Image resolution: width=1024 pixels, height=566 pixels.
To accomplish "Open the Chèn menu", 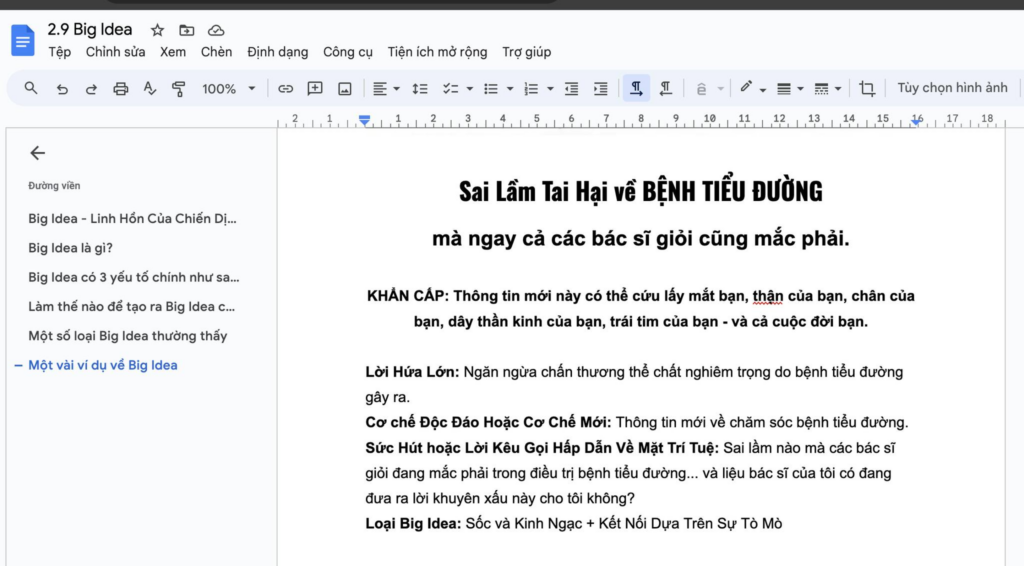I will coord(216,52).
